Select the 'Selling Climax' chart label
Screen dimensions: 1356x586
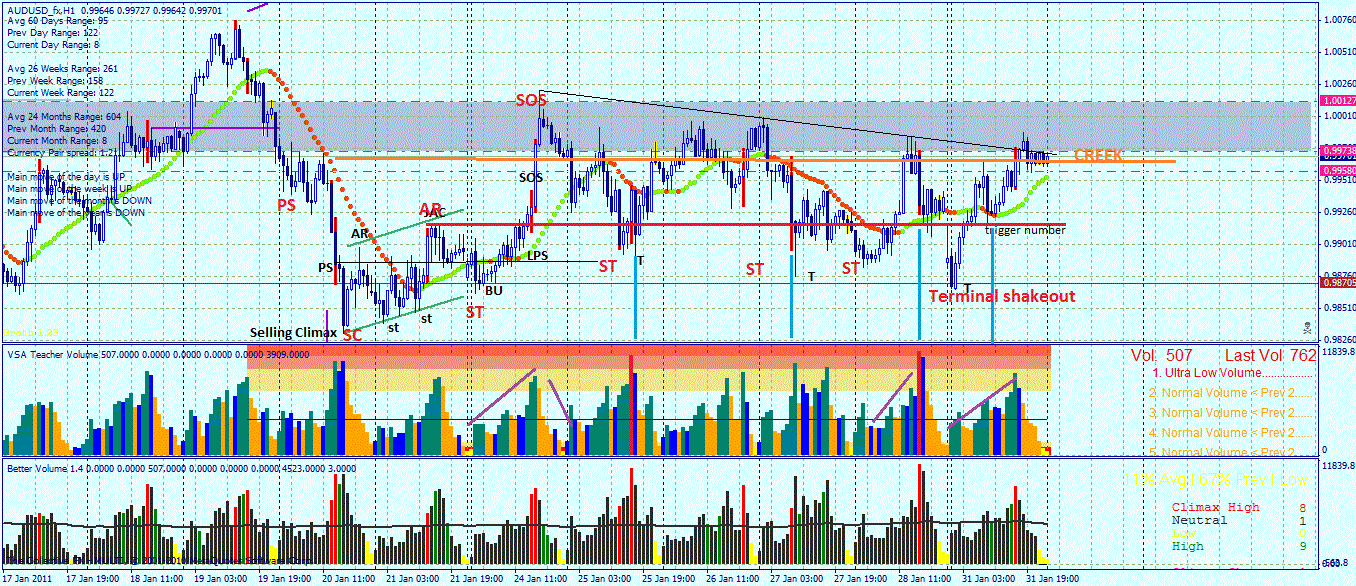coord(293,332)
